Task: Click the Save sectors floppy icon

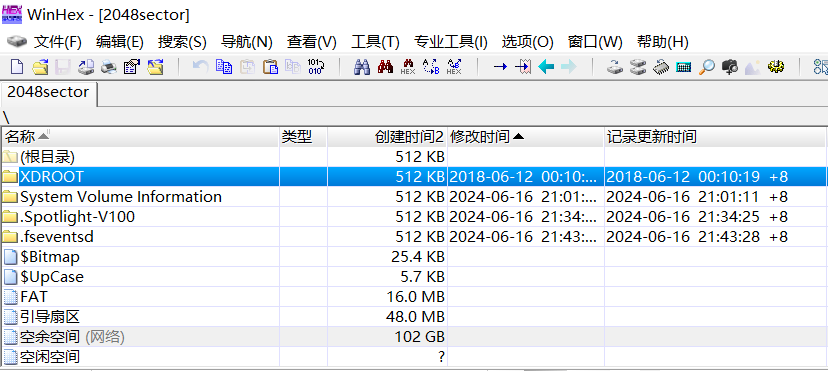Action: 63,67
